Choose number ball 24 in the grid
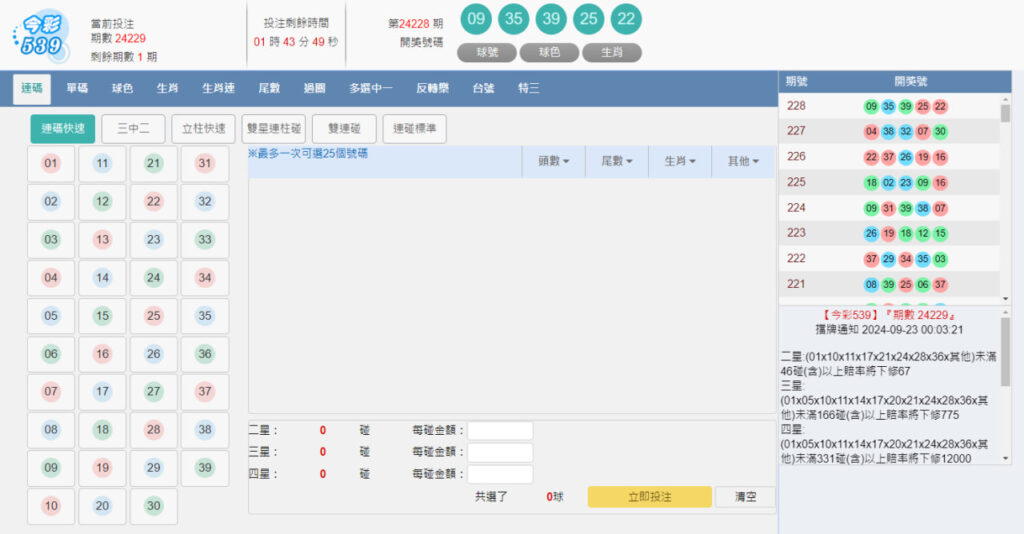1024x534 pixels. pos(153,278)
